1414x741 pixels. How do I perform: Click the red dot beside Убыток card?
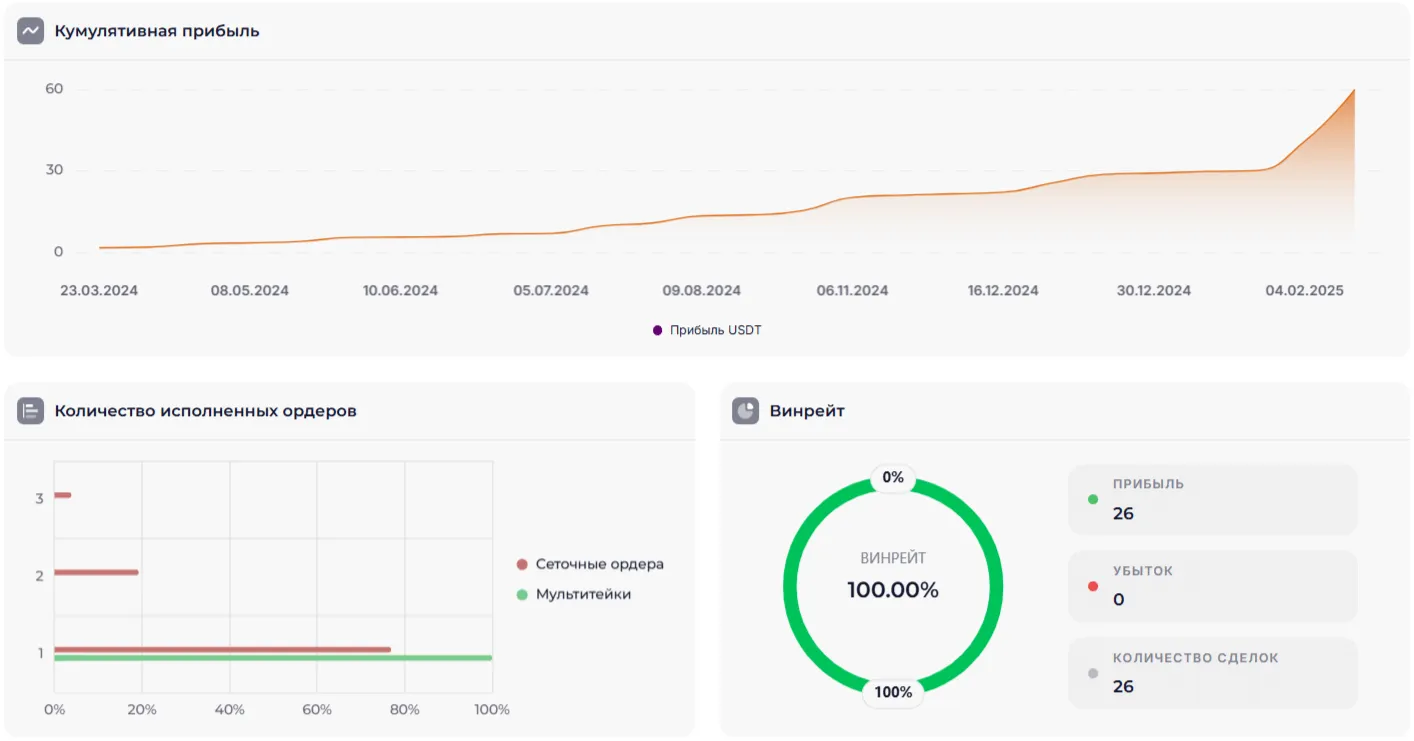pos(1093,586)
